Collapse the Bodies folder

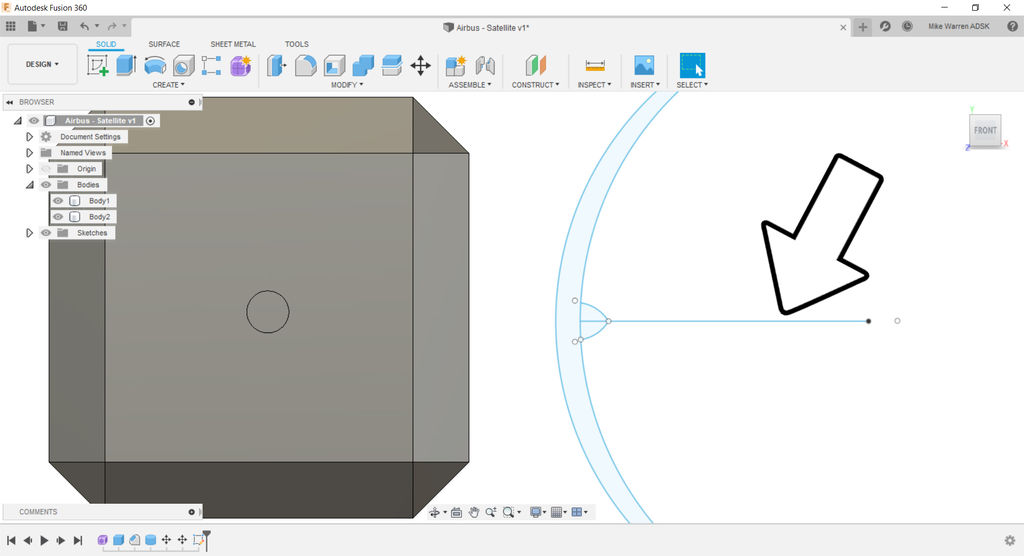click(x=29, y=184)
